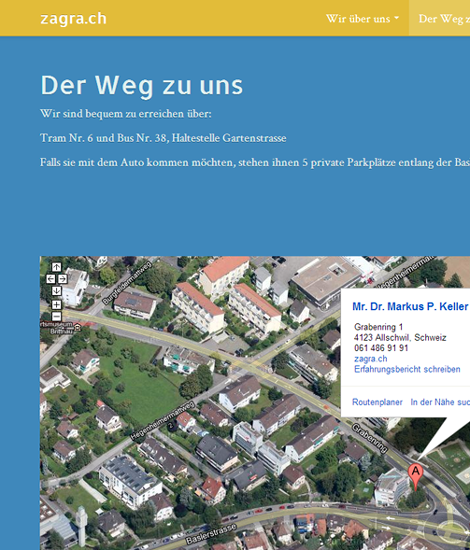Screen dimensions: 470x550
Task: Go to the zagra.ch home logo
Action: pos(73,19)
